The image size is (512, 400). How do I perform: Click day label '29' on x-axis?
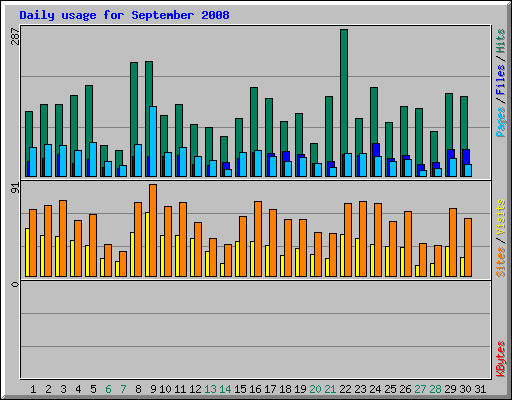[x=450, y=389]
